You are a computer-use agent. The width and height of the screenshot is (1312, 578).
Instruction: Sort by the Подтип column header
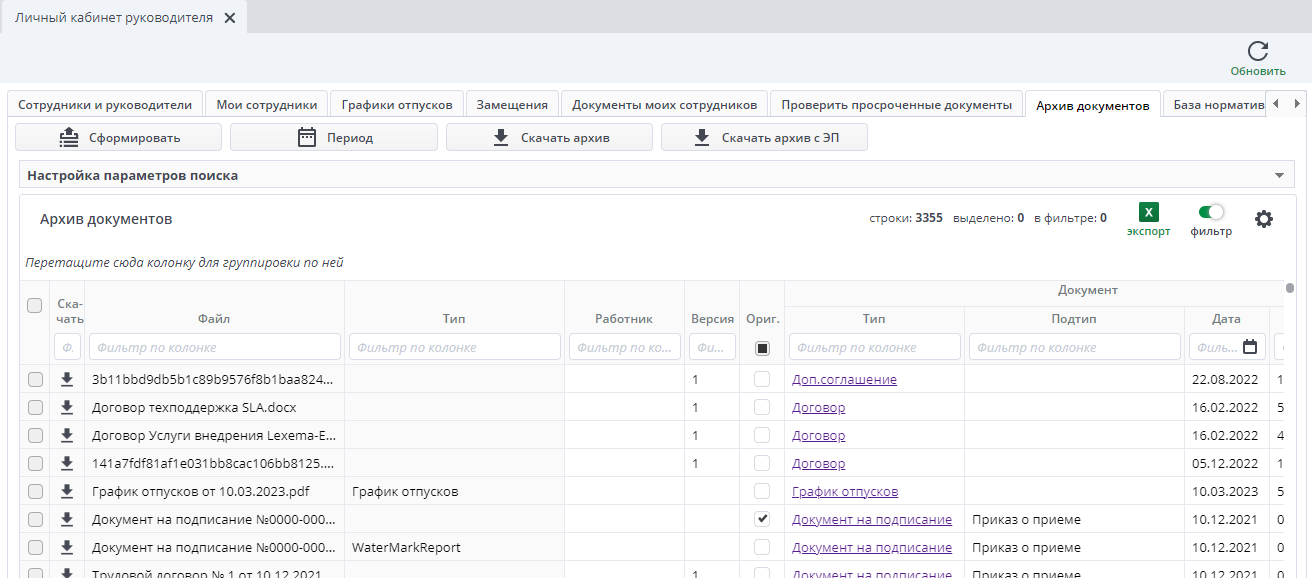pos(1074,319)
